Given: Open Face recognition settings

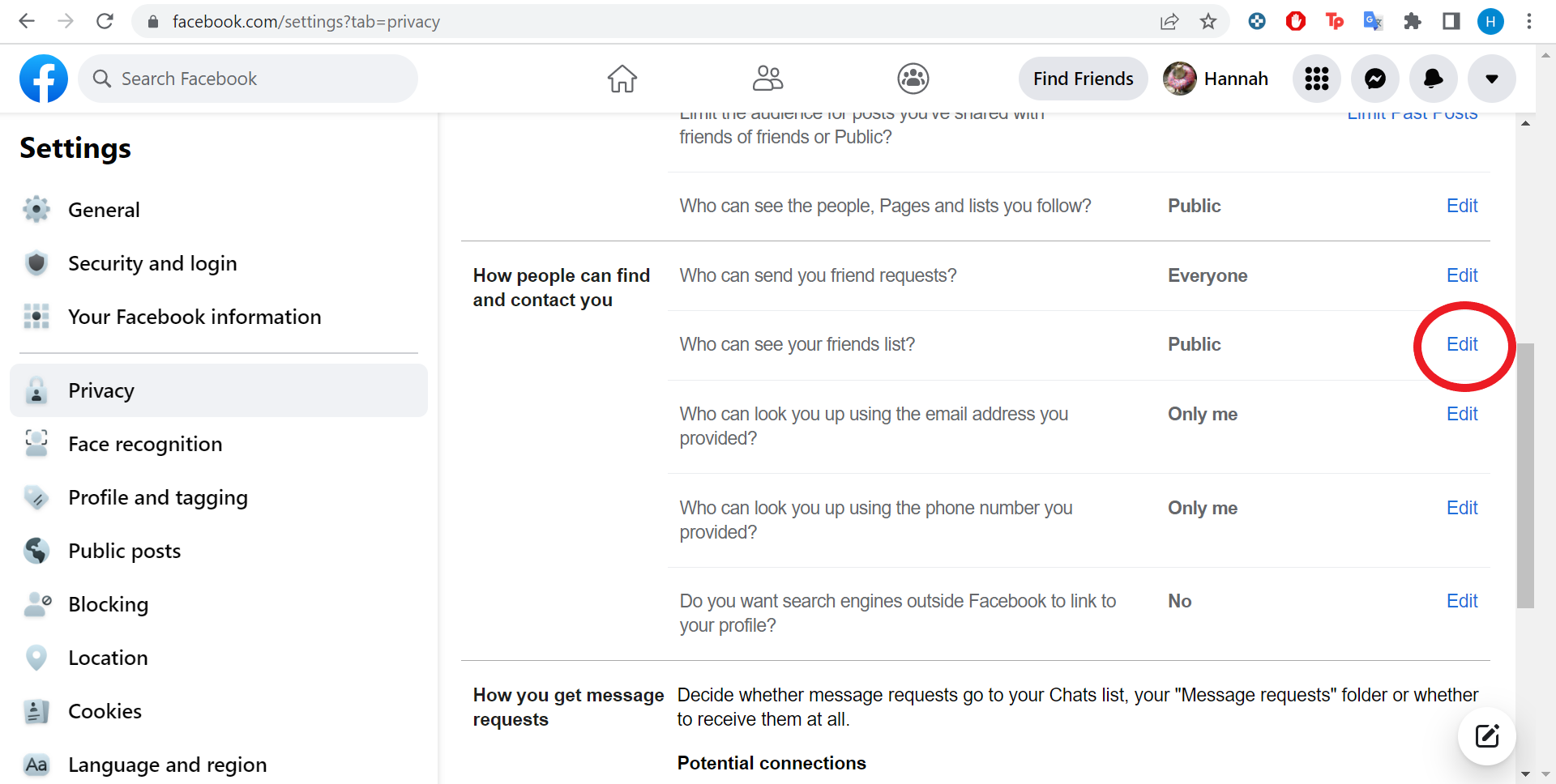Looking at the screenshot, I should [x=219, y=444].
